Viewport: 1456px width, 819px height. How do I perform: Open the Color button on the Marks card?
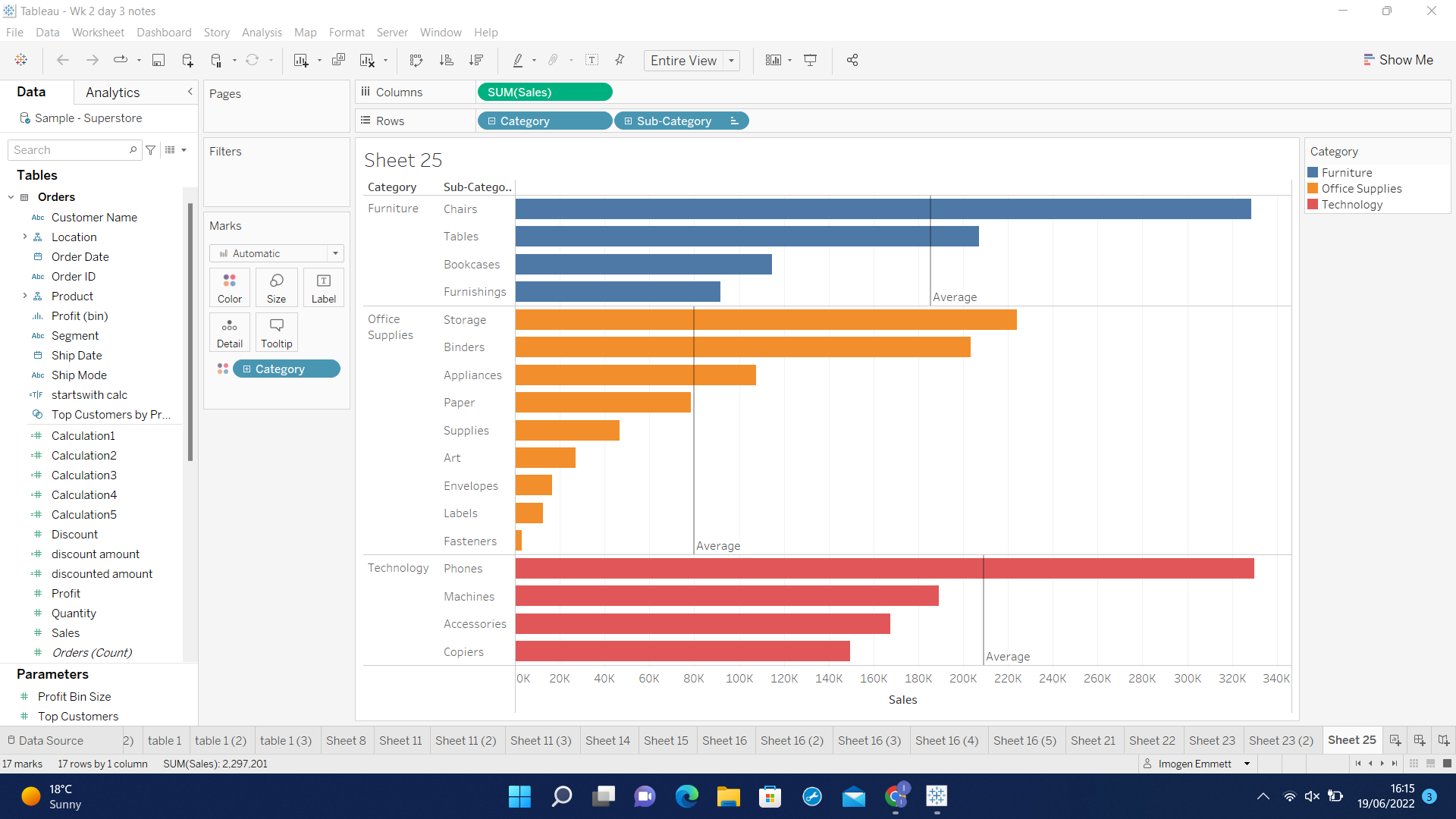coord(229,287)
